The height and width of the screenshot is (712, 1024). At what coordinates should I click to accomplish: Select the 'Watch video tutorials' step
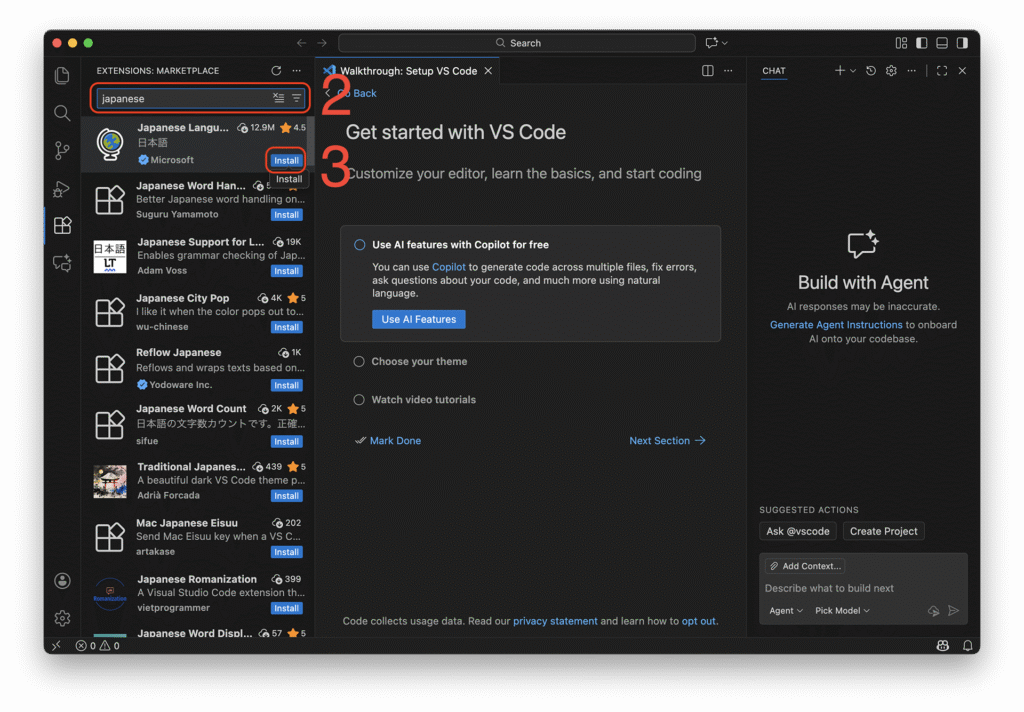[423, 400]
